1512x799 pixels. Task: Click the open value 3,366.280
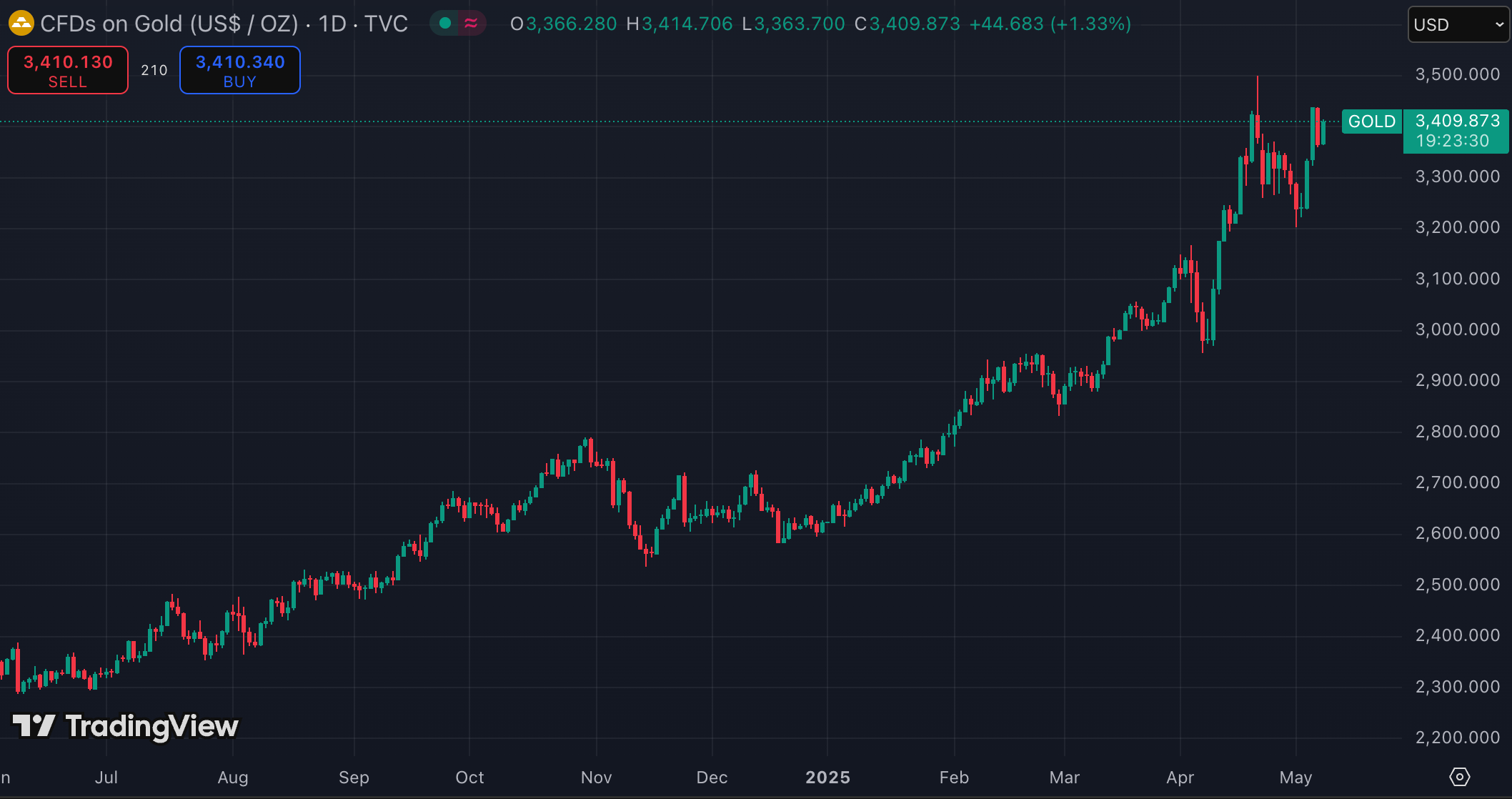[x=571, y=24]
